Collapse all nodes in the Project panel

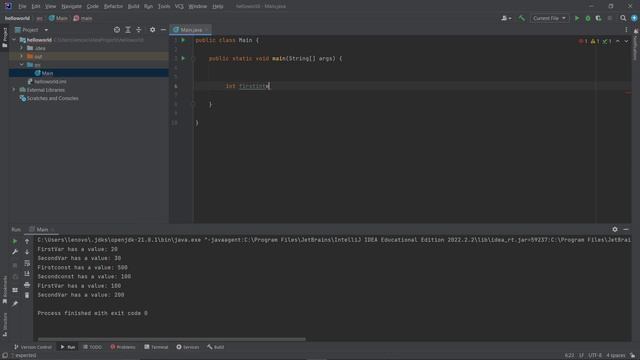click(139, 30)
